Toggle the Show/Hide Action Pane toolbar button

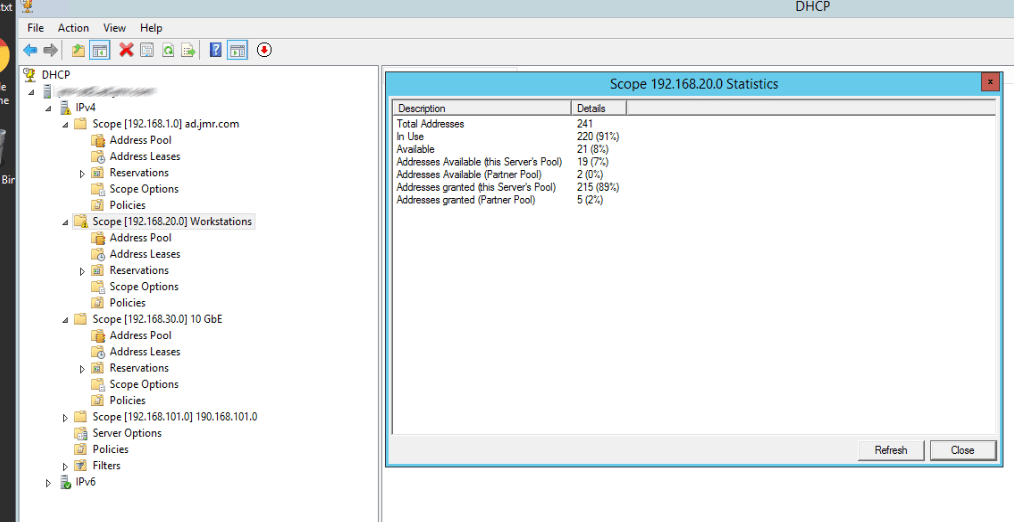237,50
